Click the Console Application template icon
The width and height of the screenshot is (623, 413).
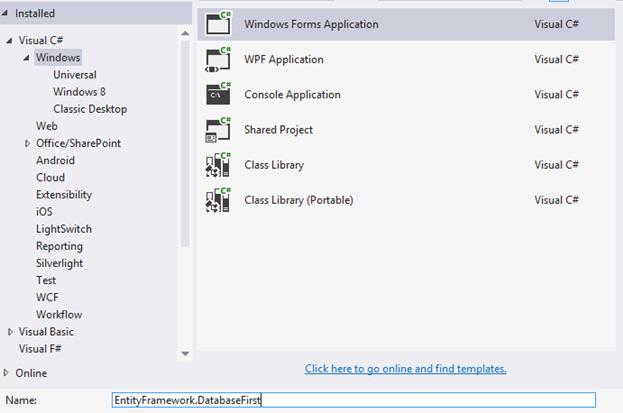click(x=218, y=94)
